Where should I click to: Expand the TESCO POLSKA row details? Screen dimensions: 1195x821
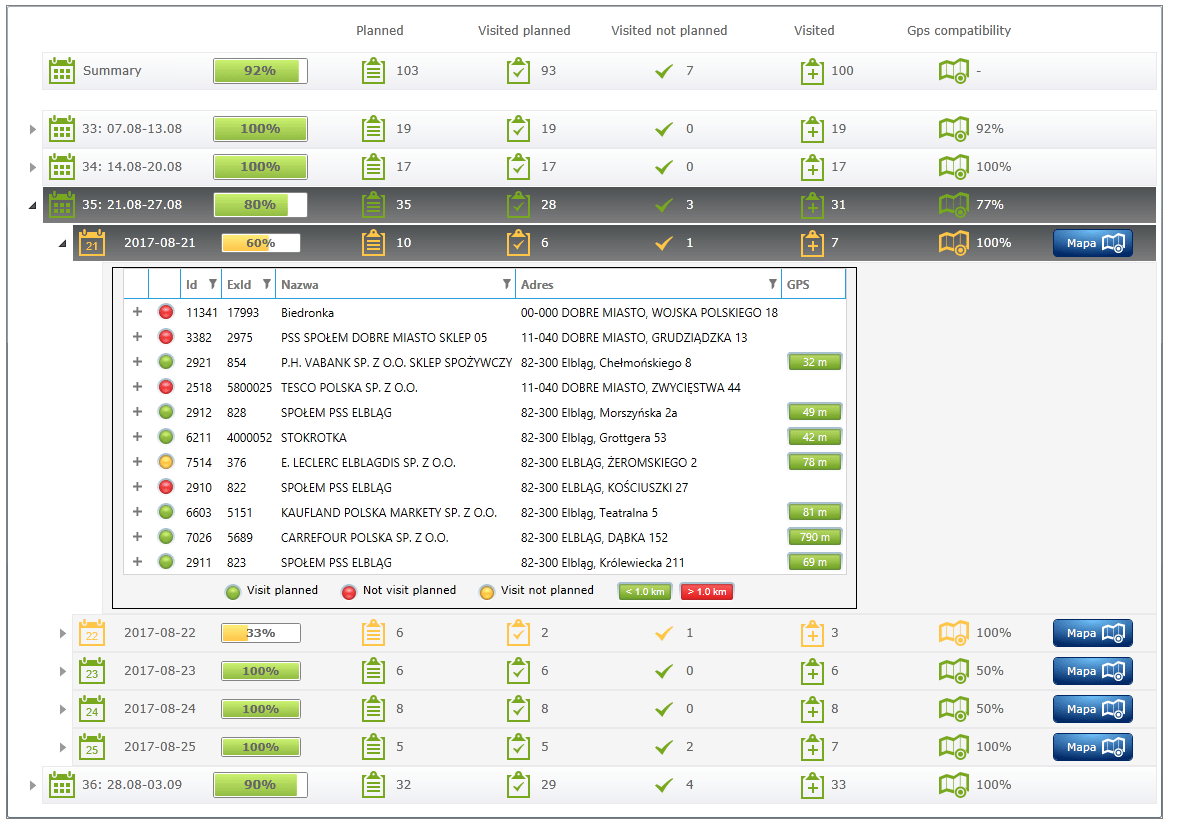(137, 388)
